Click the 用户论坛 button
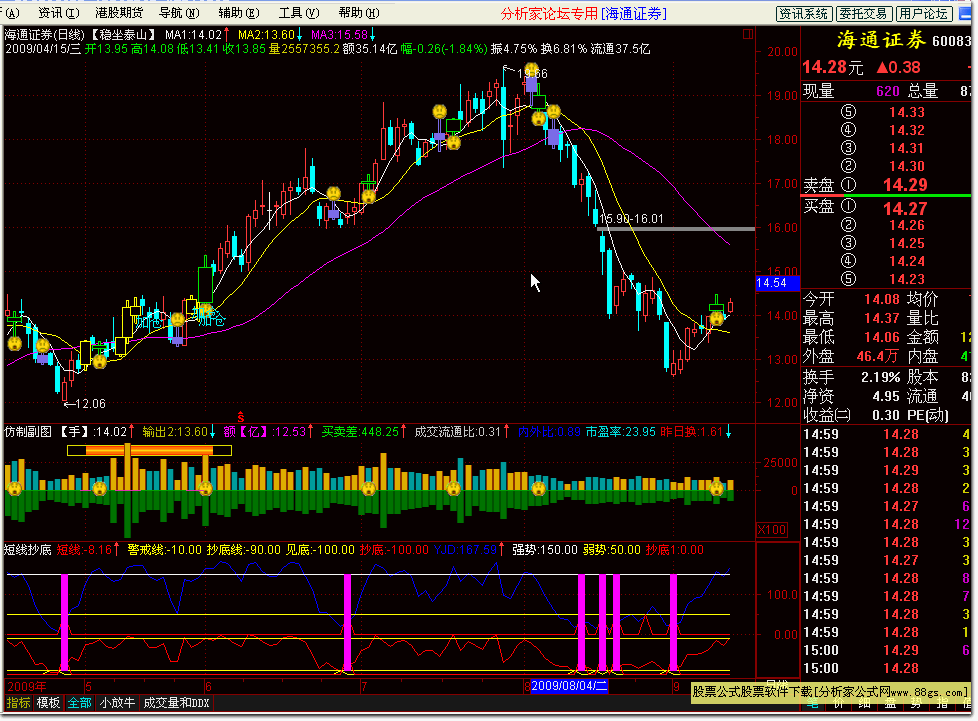 (923, 14)
